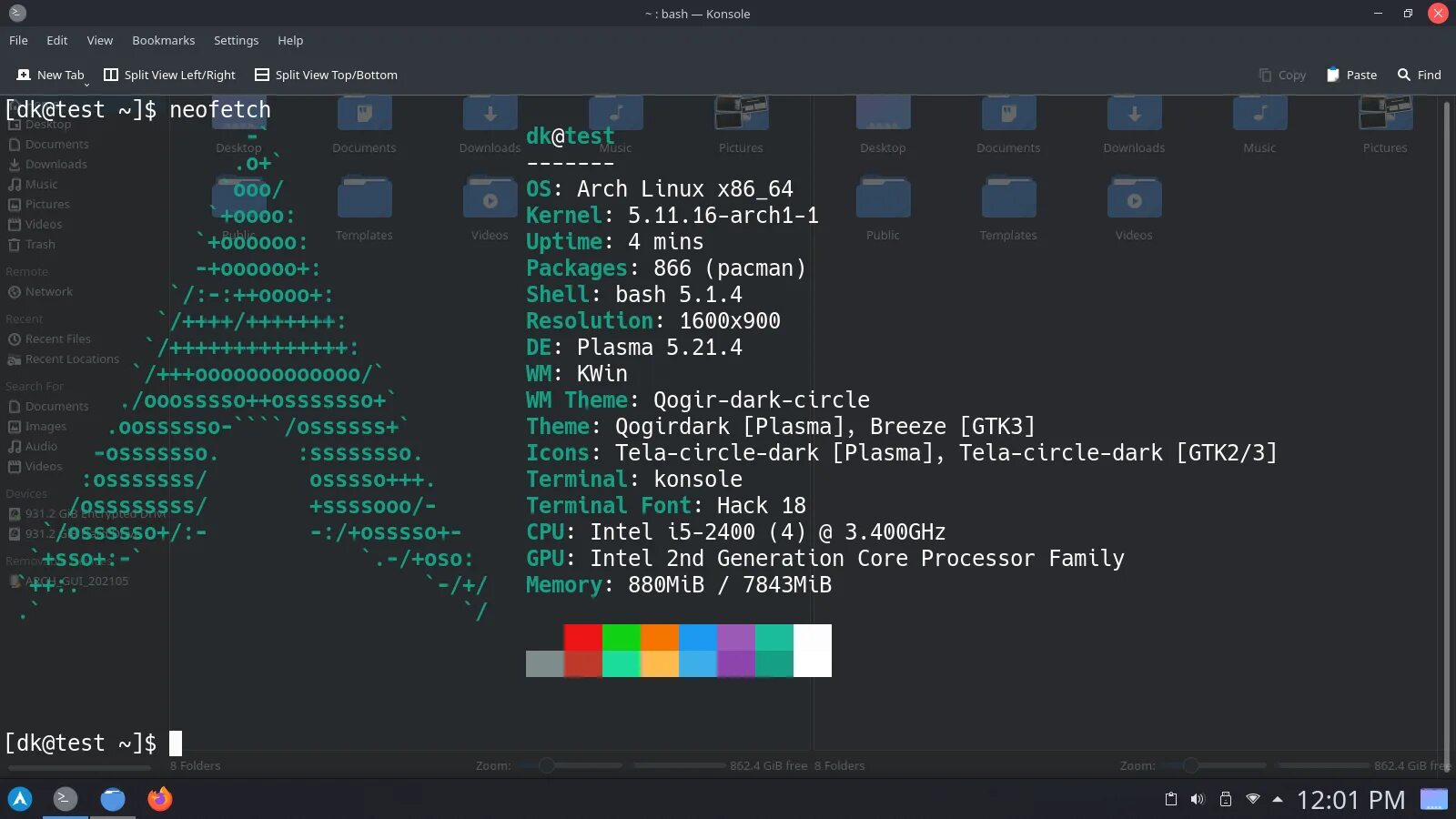This screenshot has height=819, width=1456.
Task: Click the white block in neofetch palette
Action: click(813, 651)
